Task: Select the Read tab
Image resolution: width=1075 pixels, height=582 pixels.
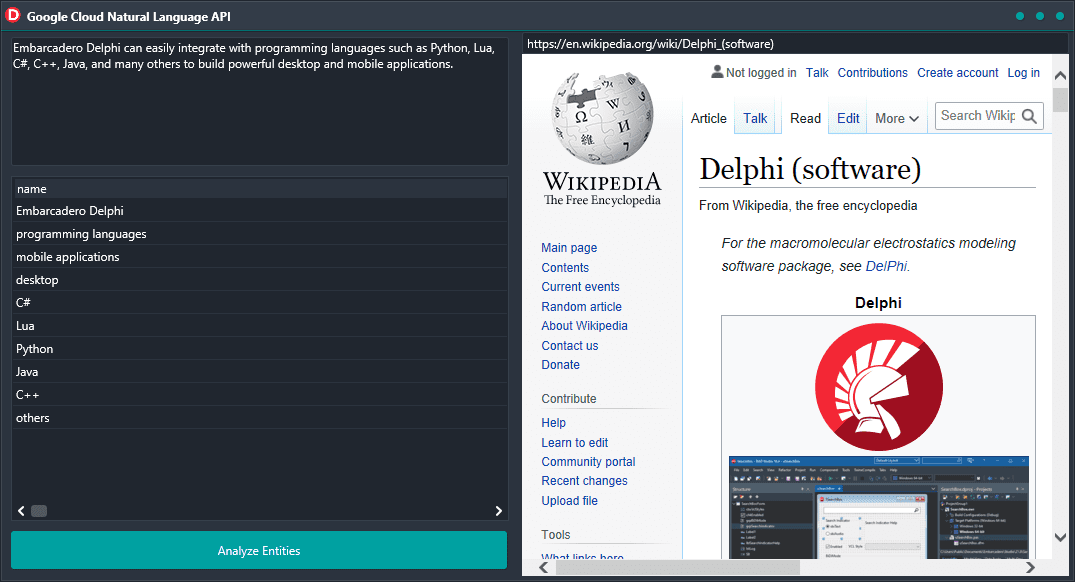Action: click(x=805, y=119)
